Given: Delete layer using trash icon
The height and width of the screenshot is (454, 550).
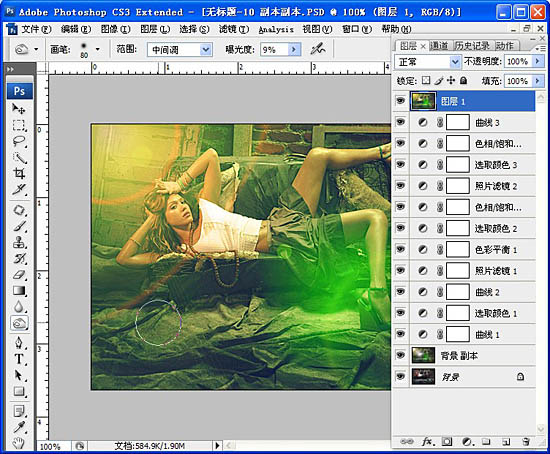Looking at the screenshot, I should [525, 442].
